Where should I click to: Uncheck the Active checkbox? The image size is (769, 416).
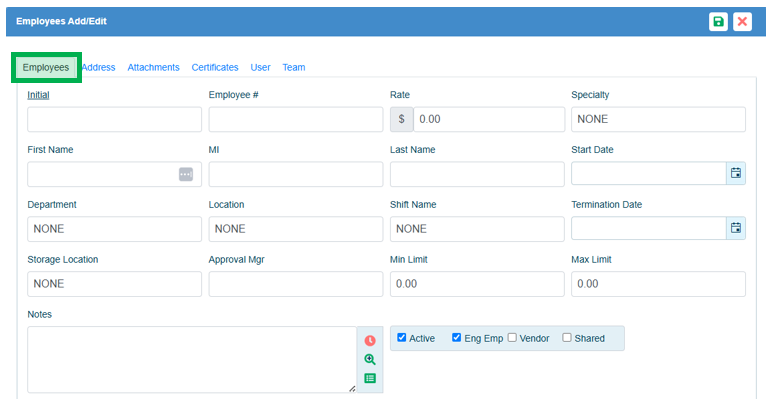pyautogui.click(x=402, y=338)
